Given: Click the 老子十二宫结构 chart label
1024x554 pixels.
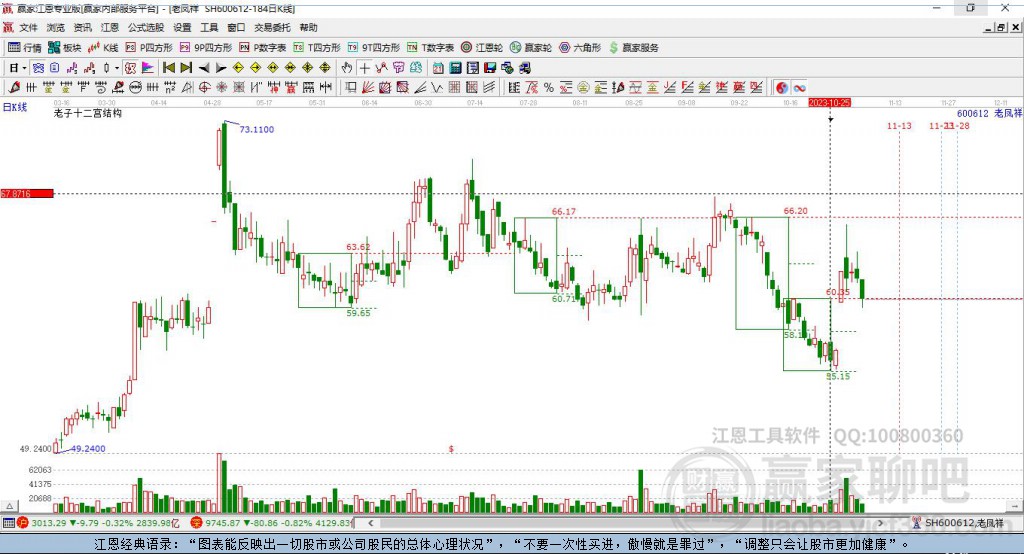Looking at the screenshot, I should click(88, 113).
